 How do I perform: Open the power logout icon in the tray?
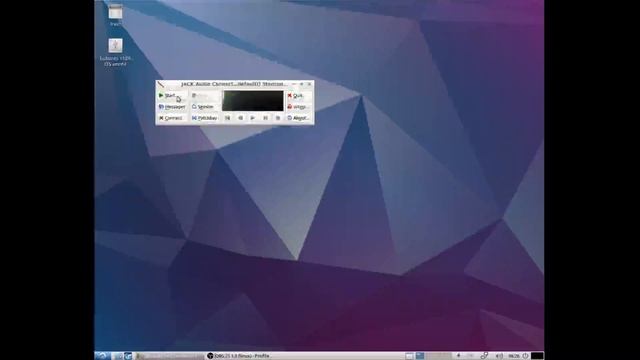click(526, 356)
